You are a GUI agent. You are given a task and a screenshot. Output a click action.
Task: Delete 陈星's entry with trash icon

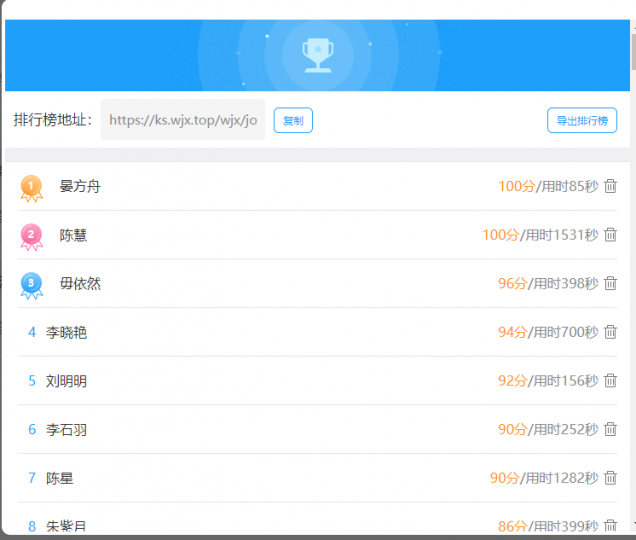[x=610, y=478]
